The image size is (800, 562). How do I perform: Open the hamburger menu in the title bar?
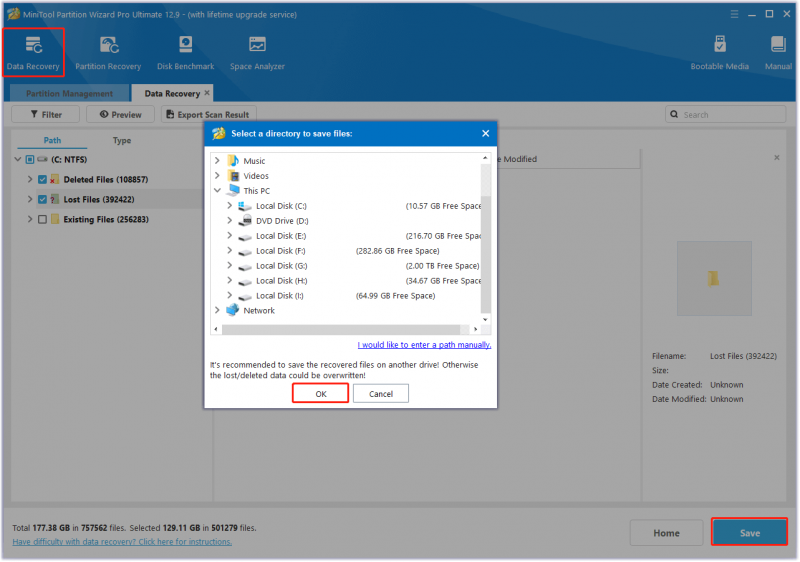(734, 14)
